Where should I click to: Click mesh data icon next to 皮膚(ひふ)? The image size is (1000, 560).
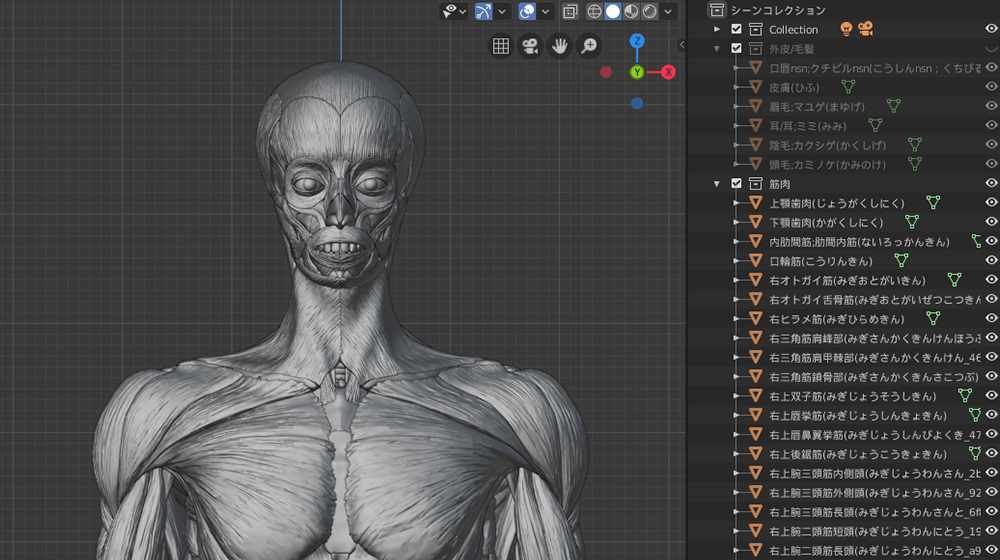click(x=848, y=87)
